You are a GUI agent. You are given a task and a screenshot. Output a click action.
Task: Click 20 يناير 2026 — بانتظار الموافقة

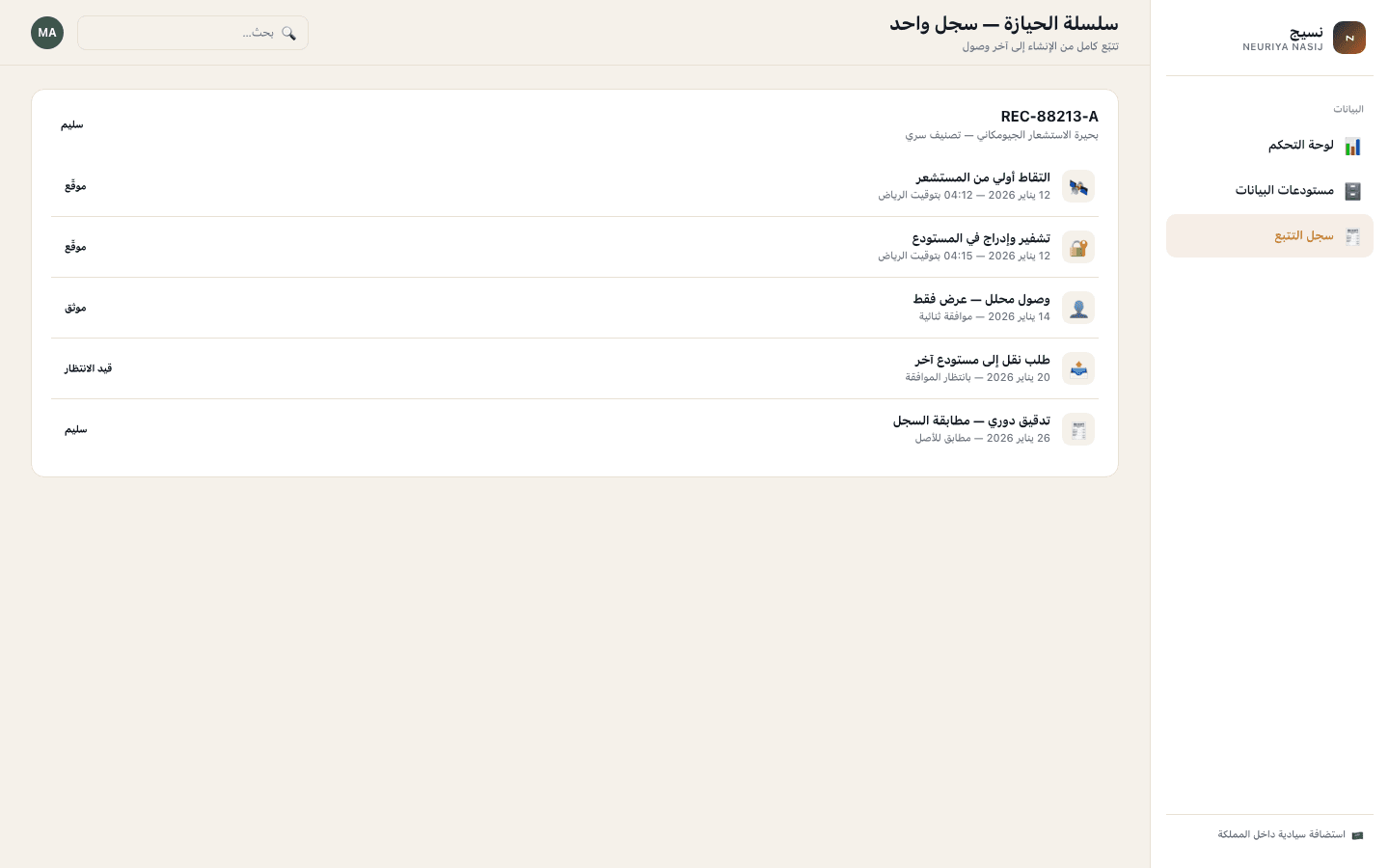point(977,377)
